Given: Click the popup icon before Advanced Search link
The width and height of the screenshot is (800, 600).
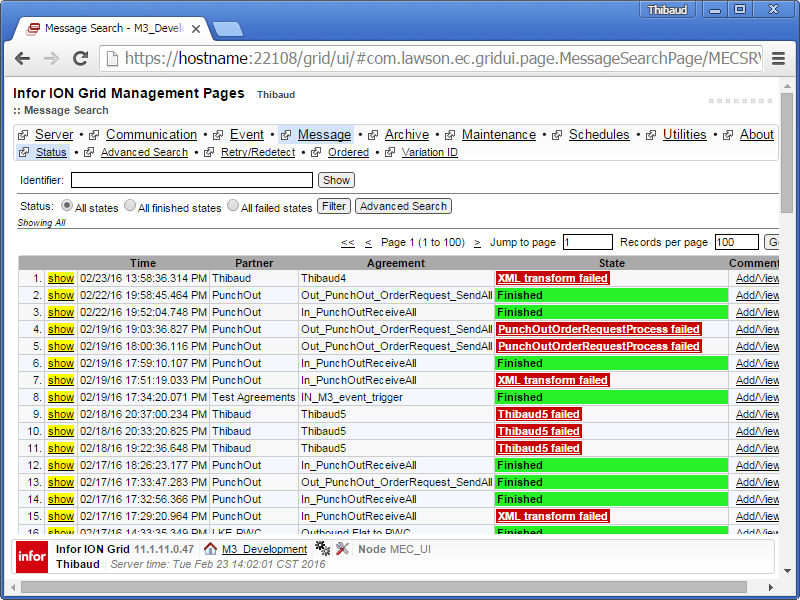Looking at the screenshot, I should 90,153.
